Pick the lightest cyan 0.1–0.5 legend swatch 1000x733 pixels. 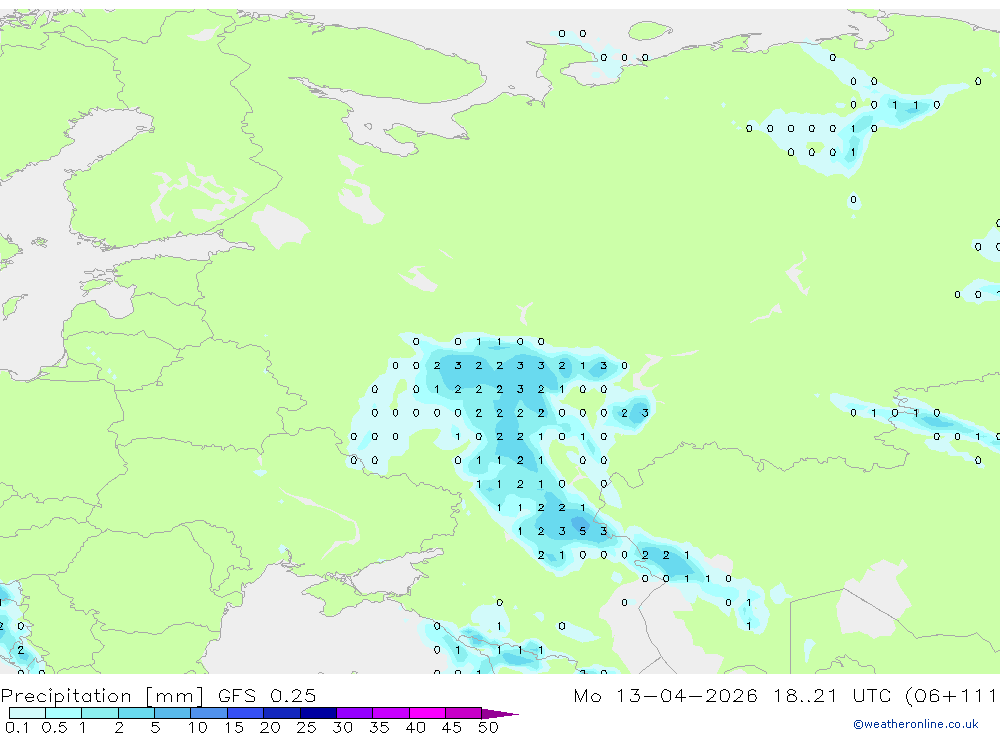27,713
